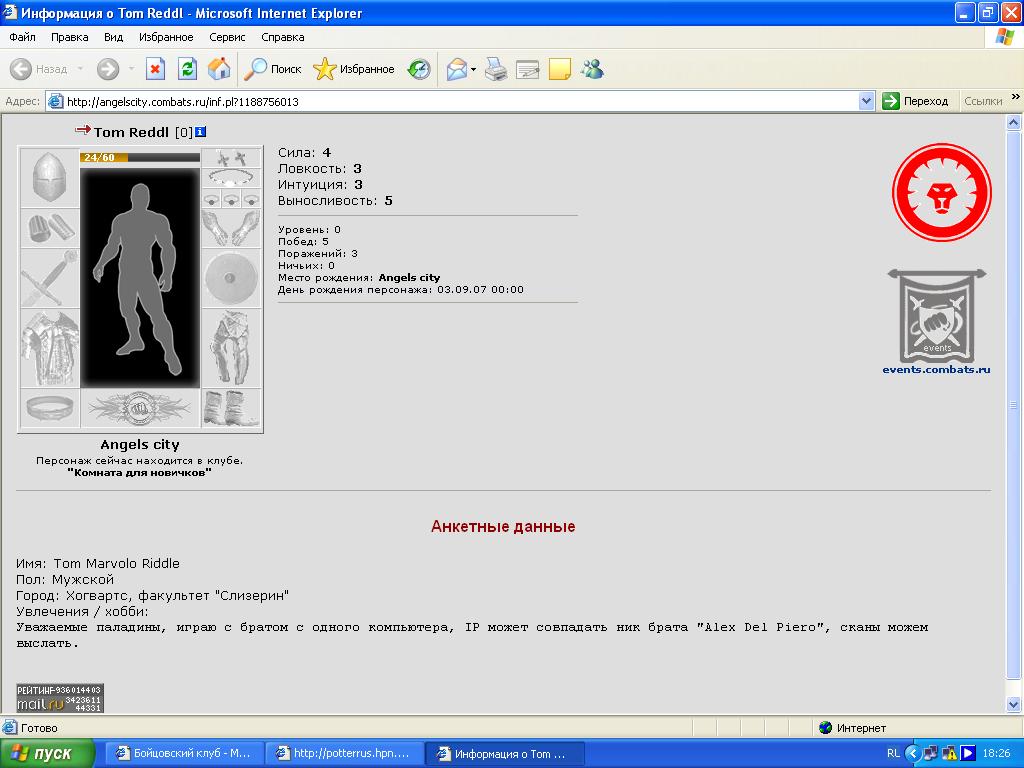Click the "Анкетные данные" heading
The width and height of the screenshot is (1024, 768).
coord(503,526)
